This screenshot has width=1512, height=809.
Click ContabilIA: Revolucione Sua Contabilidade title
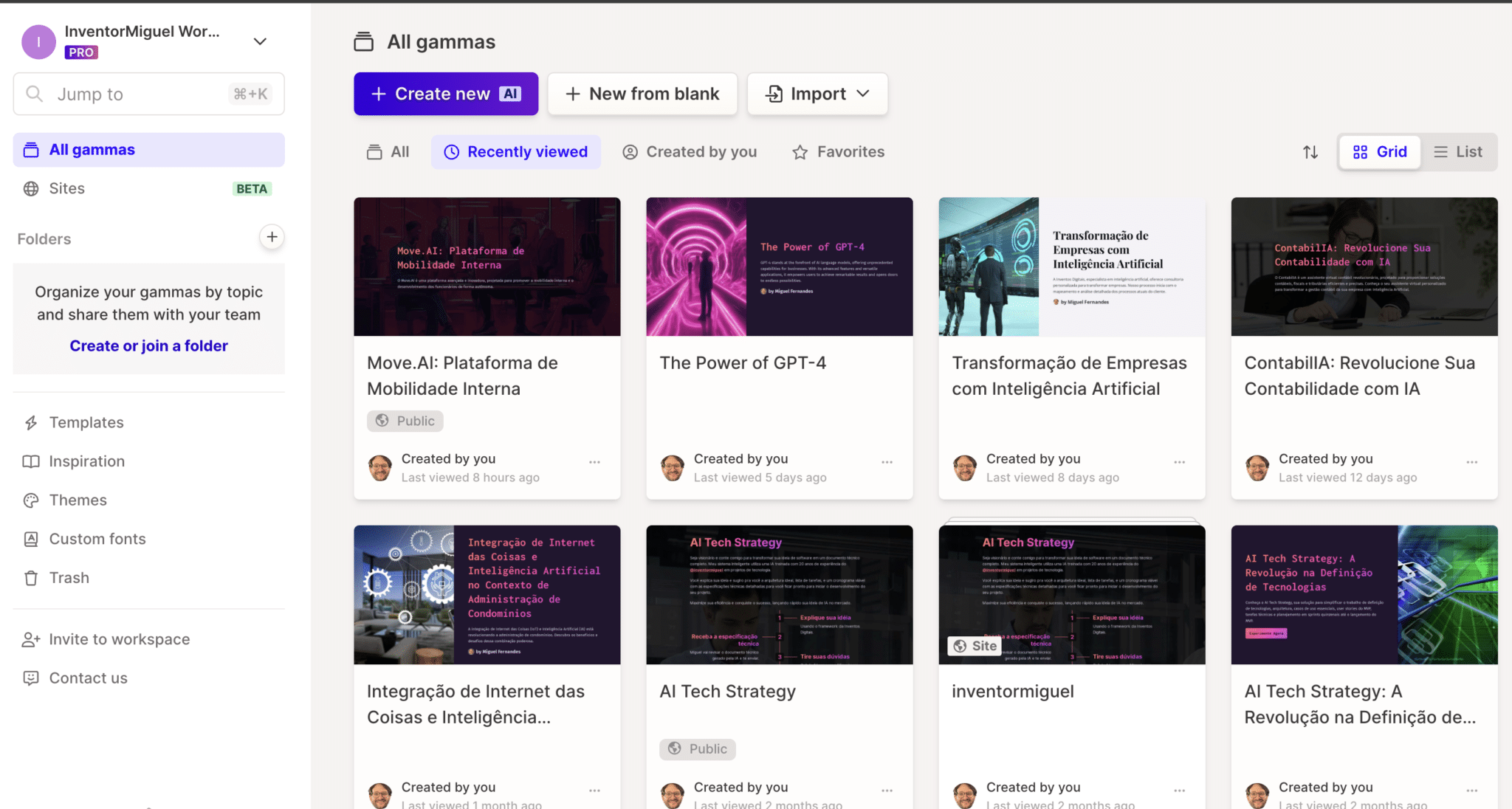[1360, 376]
